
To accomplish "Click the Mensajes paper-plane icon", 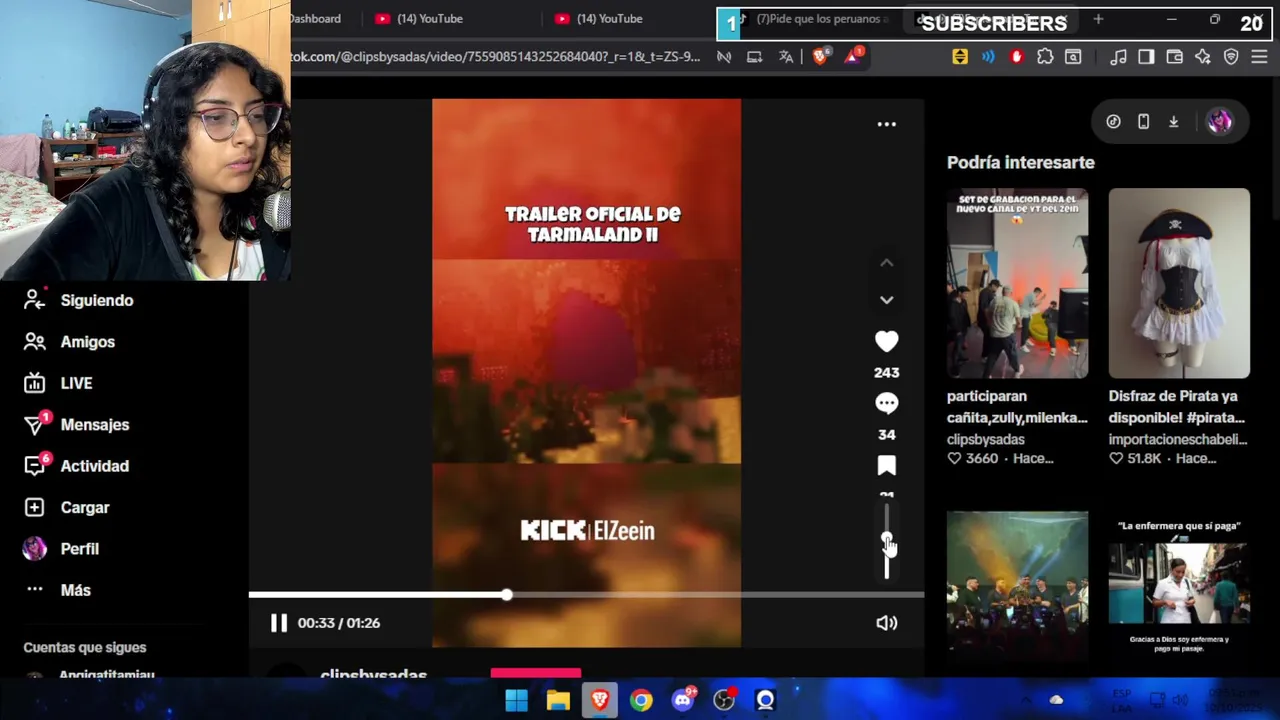I will pos(34,425).
